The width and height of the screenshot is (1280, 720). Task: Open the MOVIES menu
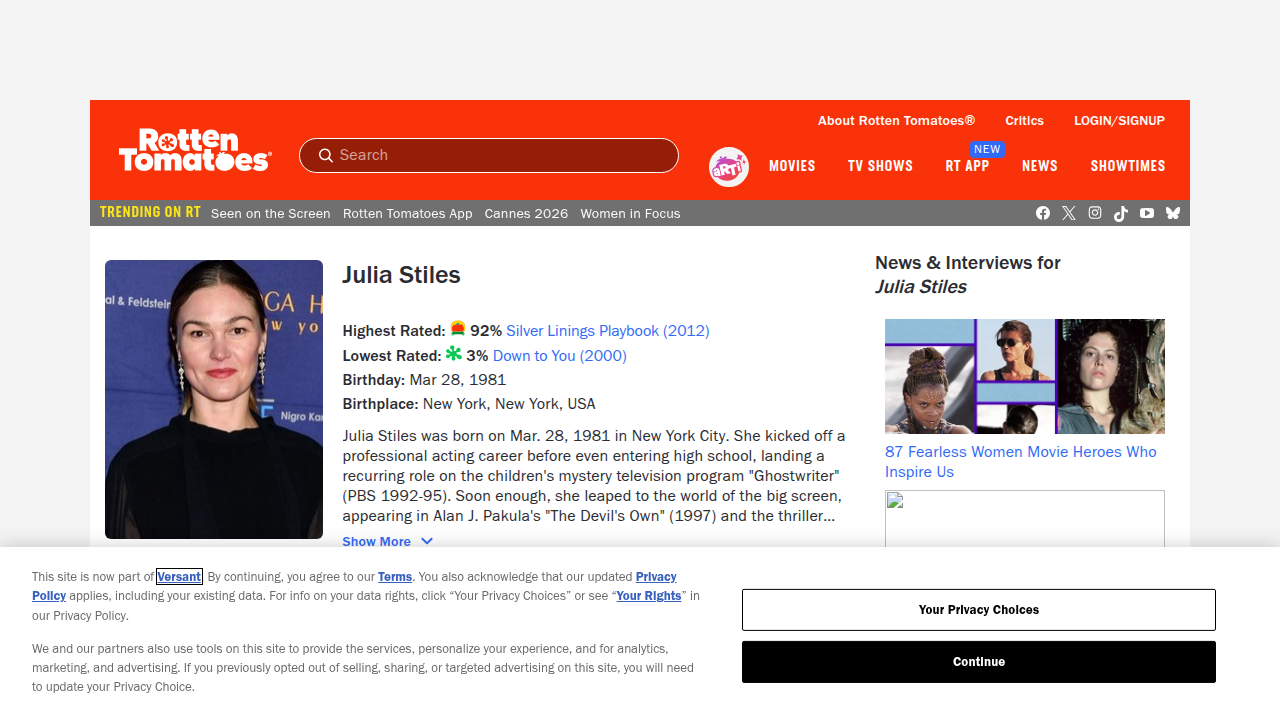(x=792, y=166)
